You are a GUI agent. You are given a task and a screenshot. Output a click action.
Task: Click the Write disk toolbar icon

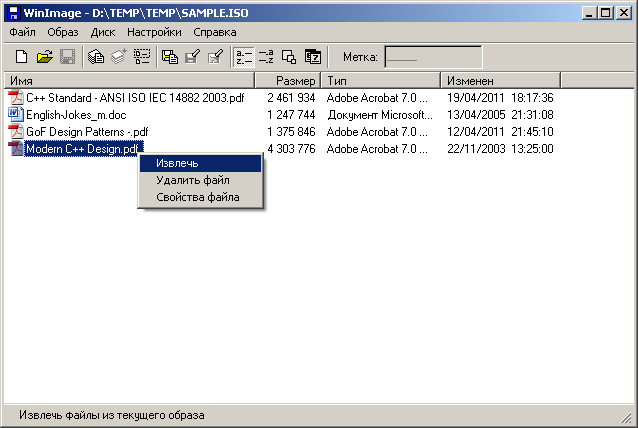pyautogui.click(x=118, y=57)
